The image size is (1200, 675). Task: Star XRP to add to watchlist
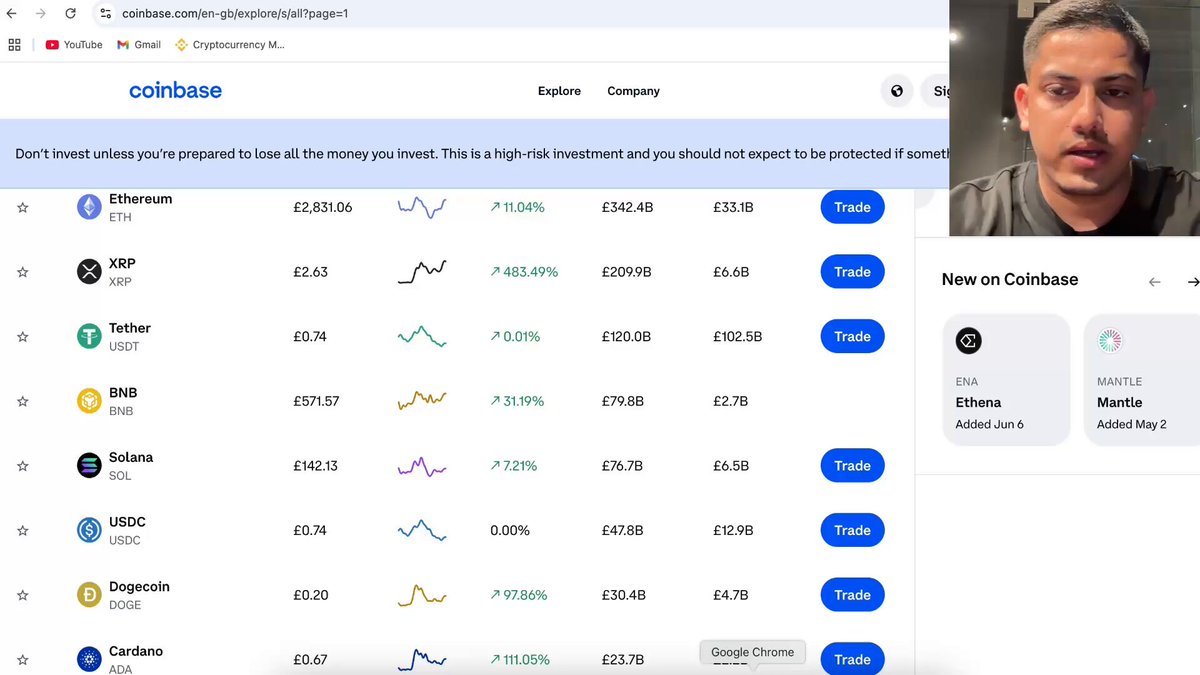(x=22, y=272)
